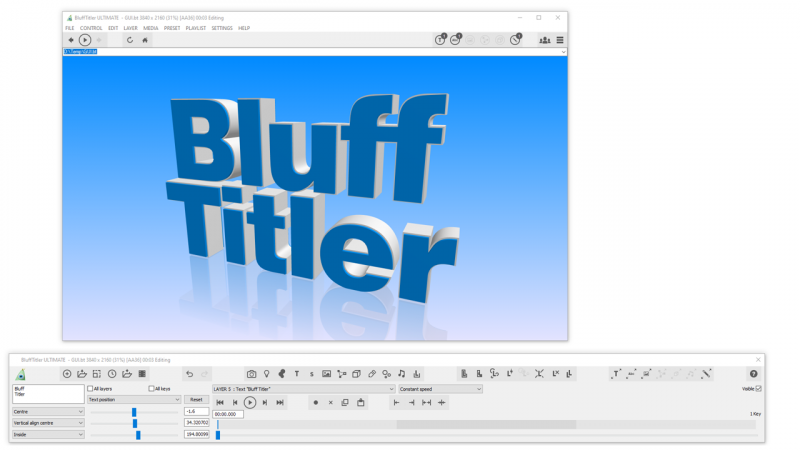Open the LAYER 5 Text layer selector
The width and height of the screenshot is (800, 450).
[x=304, y=389]
